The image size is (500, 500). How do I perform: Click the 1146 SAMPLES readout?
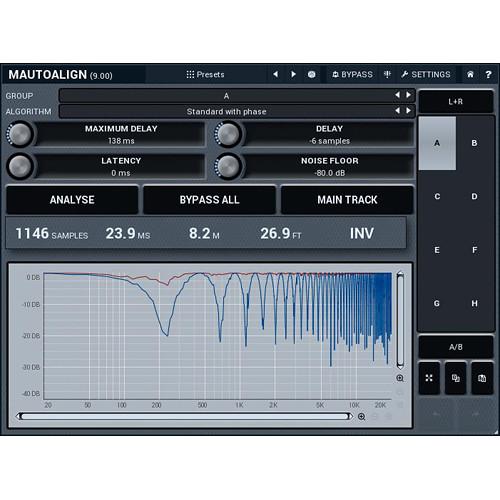point(52,233)
